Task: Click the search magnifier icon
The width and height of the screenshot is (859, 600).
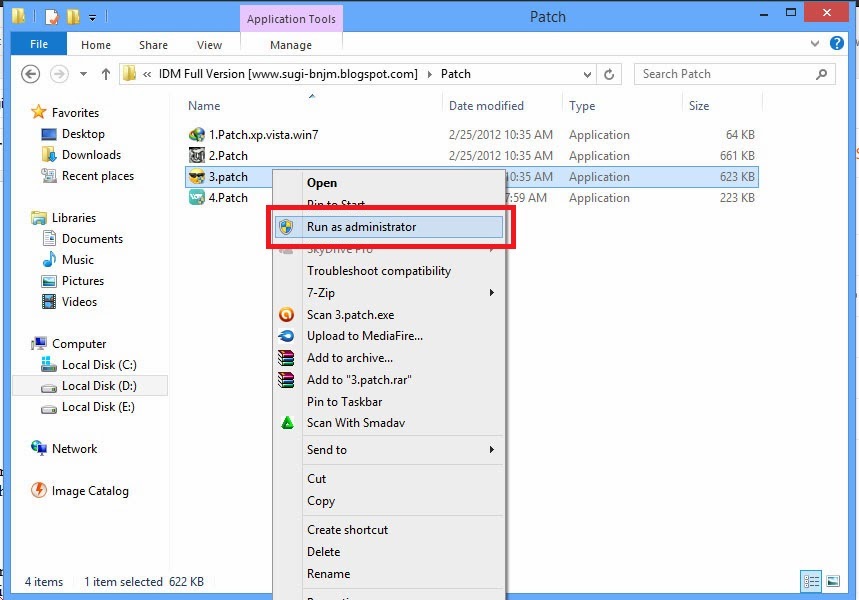Action: click(x=821, y=74)
